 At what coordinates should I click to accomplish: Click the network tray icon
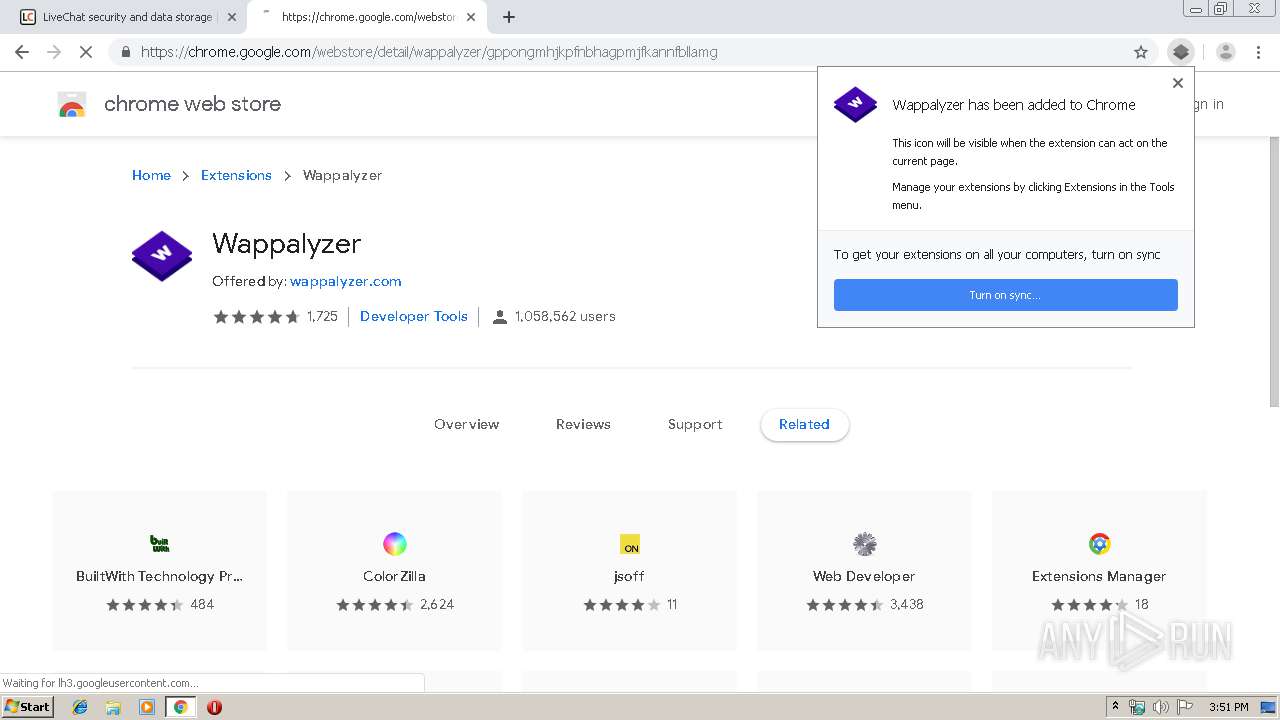pos(1137,707)
